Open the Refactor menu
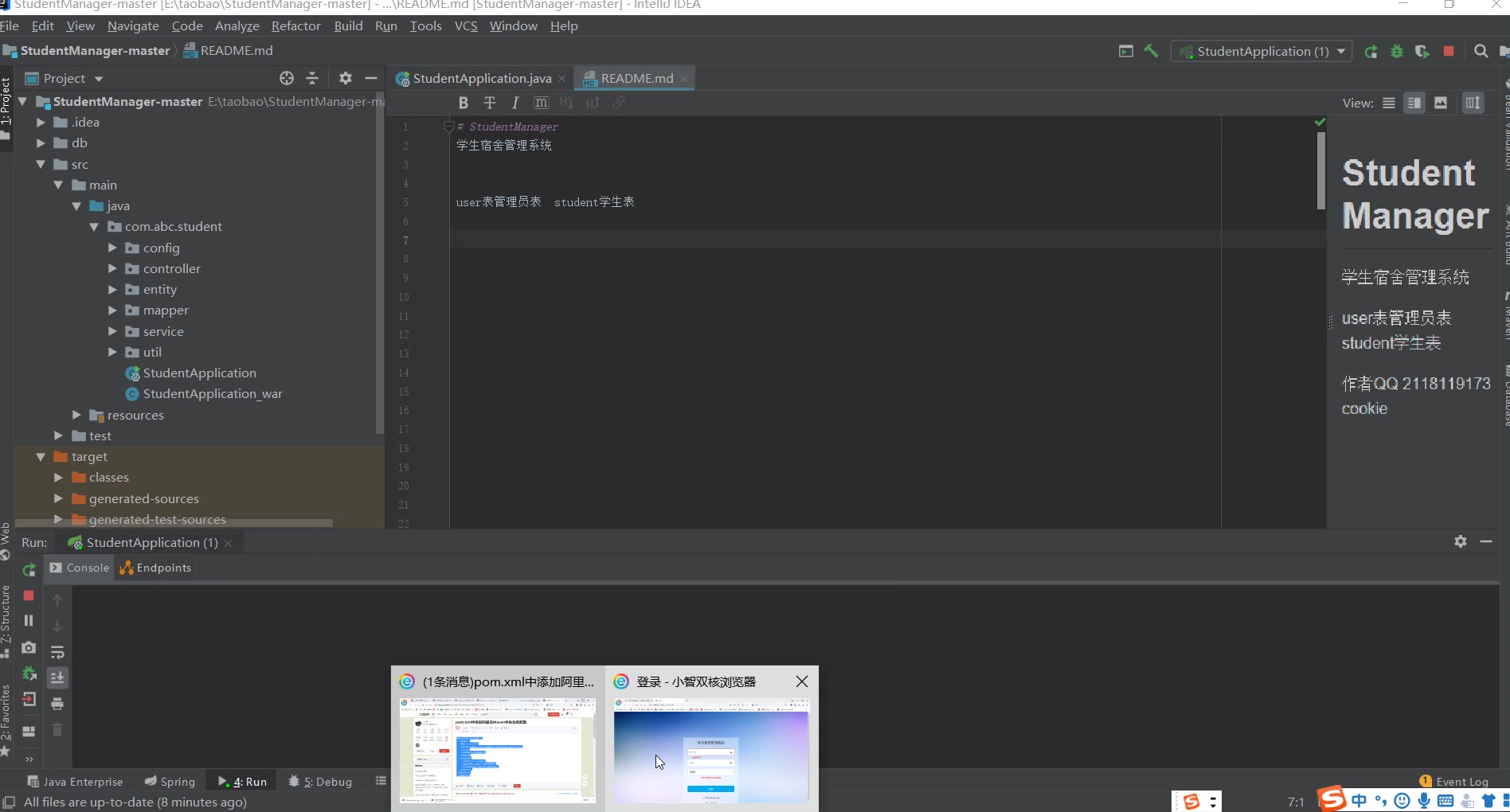The width and height of the screenshot is (1510, 812). pyautogui.click(x=295, y=26)
